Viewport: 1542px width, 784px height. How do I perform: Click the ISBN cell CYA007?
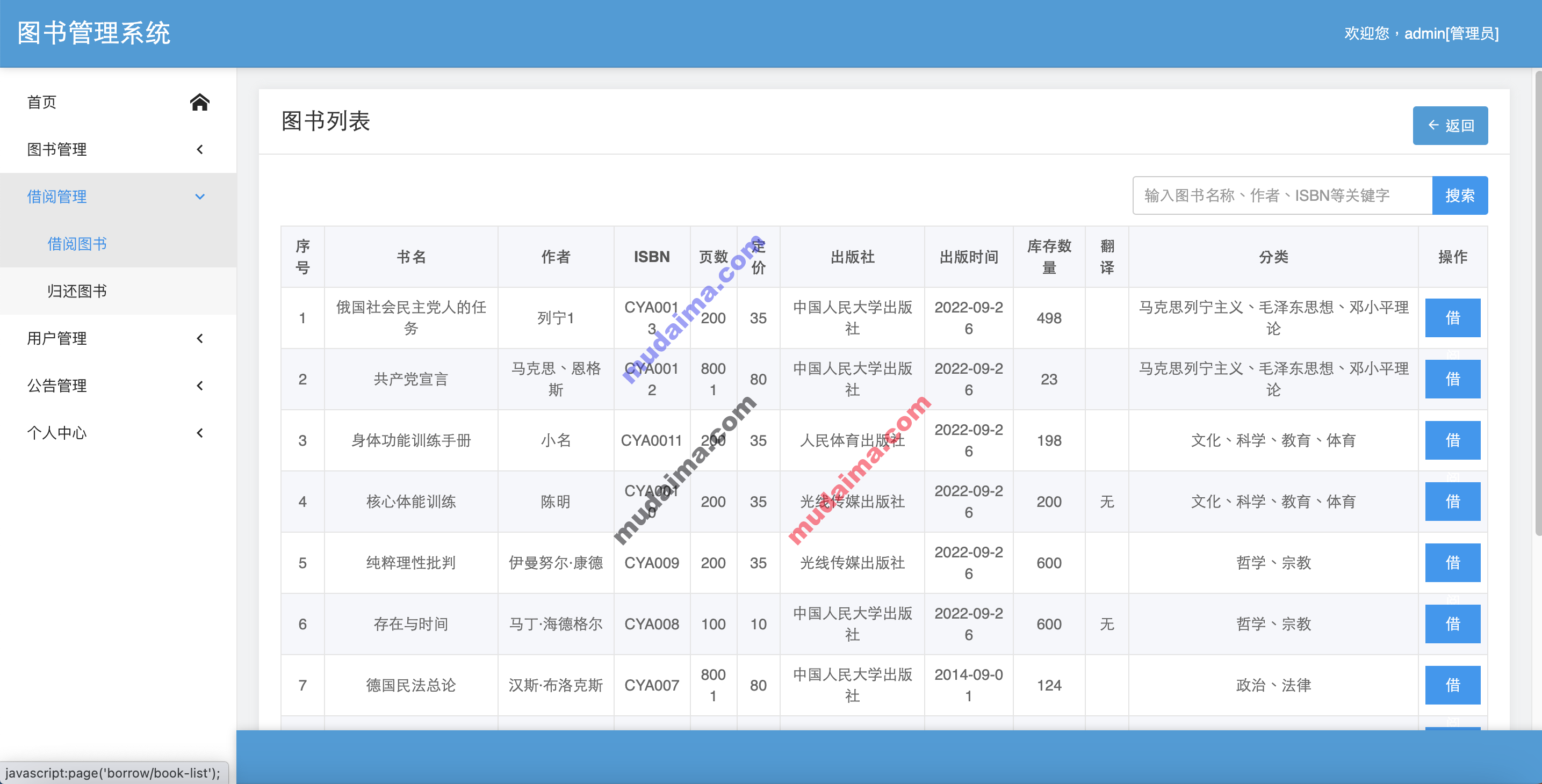pos(652,685)
